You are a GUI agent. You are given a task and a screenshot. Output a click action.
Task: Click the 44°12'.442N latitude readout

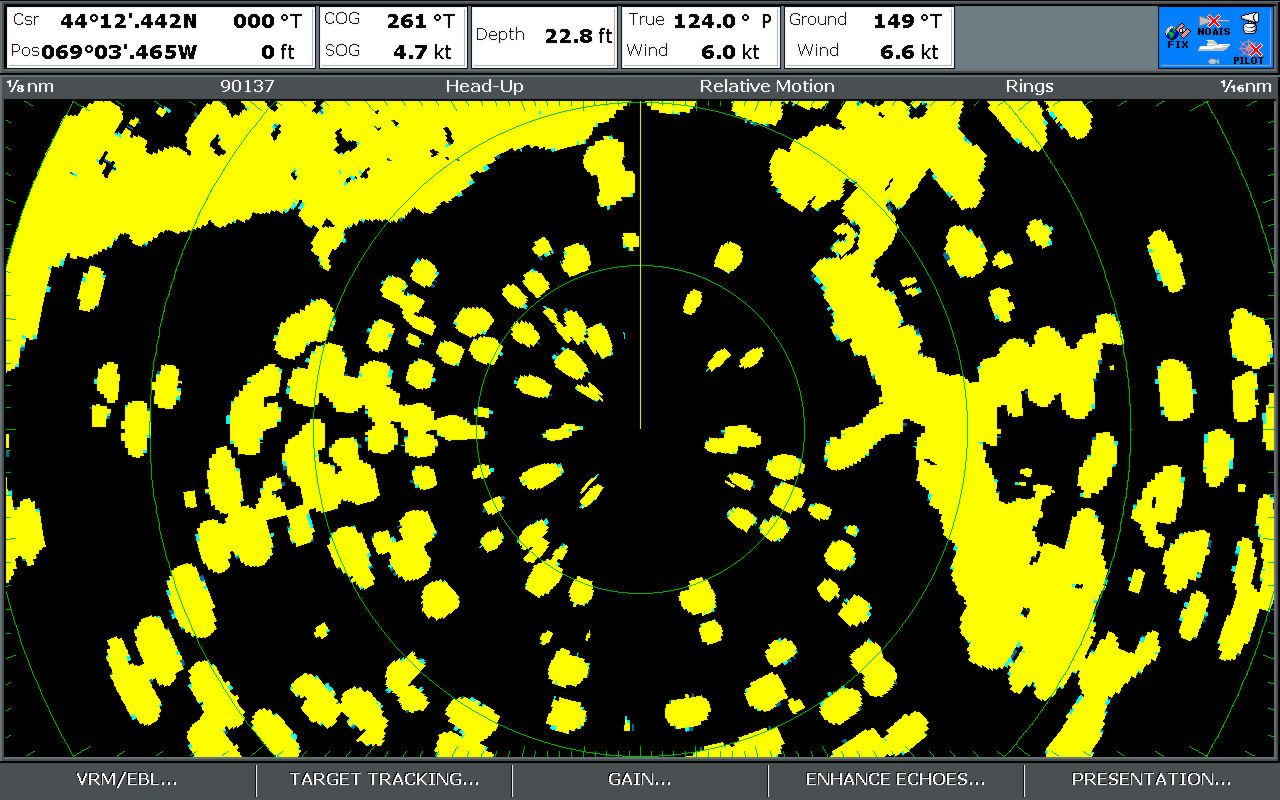point(129,21)
